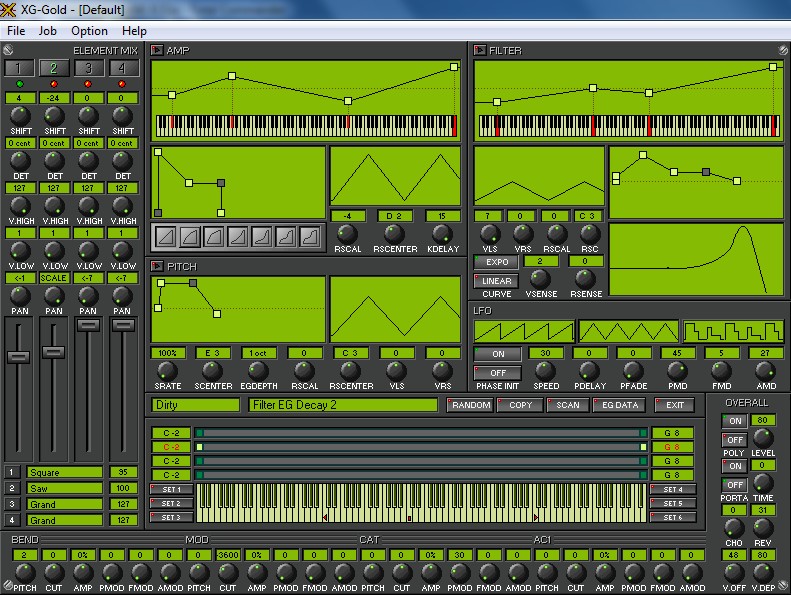Toggle the green LED under element 1
Screen dimensions: 791x595
20,84
